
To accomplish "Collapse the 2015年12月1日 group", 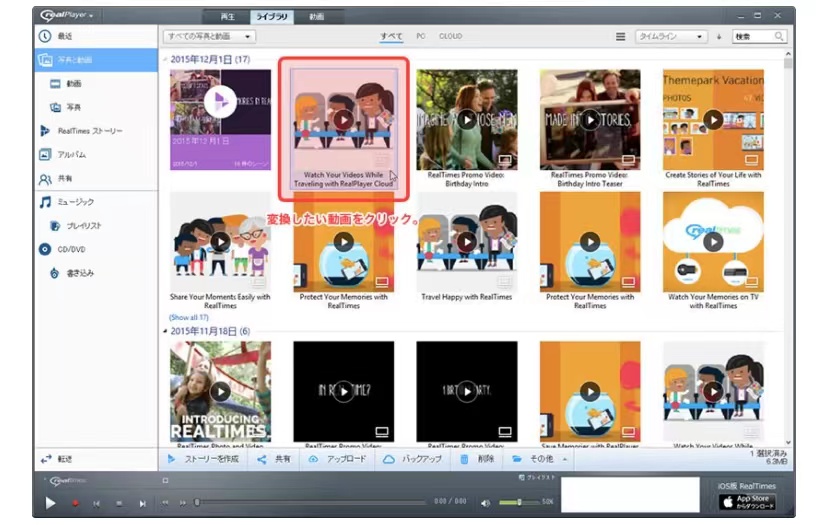I will point(165,60).
